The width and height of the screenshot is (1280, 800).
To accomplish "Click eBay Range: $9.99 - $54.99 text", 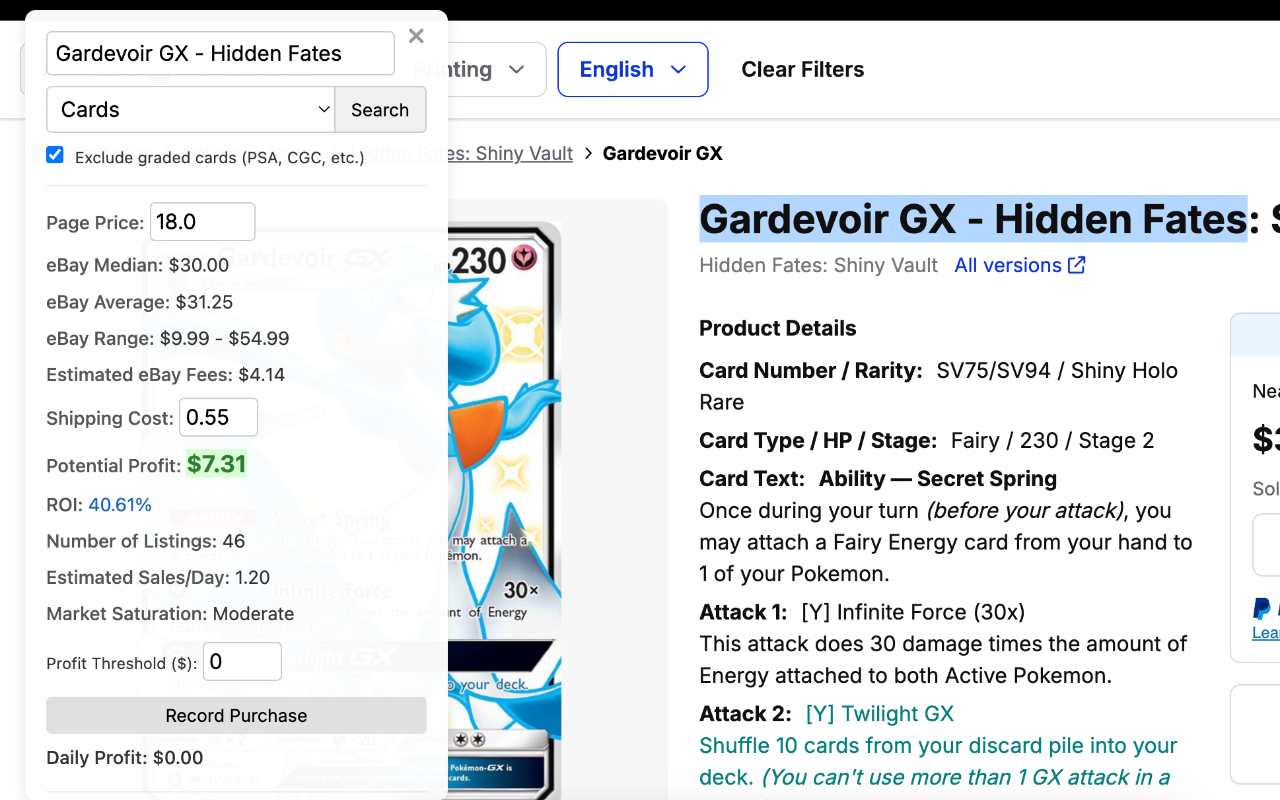I will coord(168,339).
